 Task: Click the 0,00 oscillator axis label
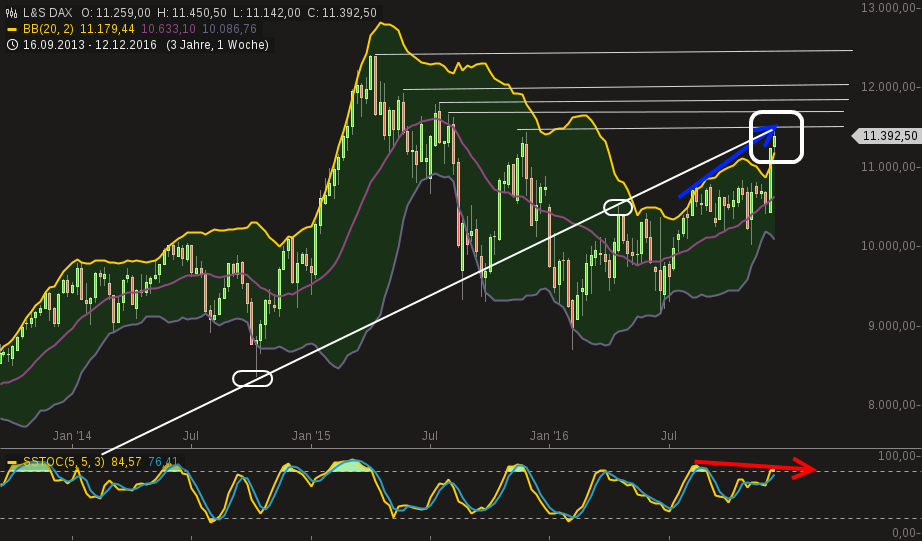click(906, 533)
